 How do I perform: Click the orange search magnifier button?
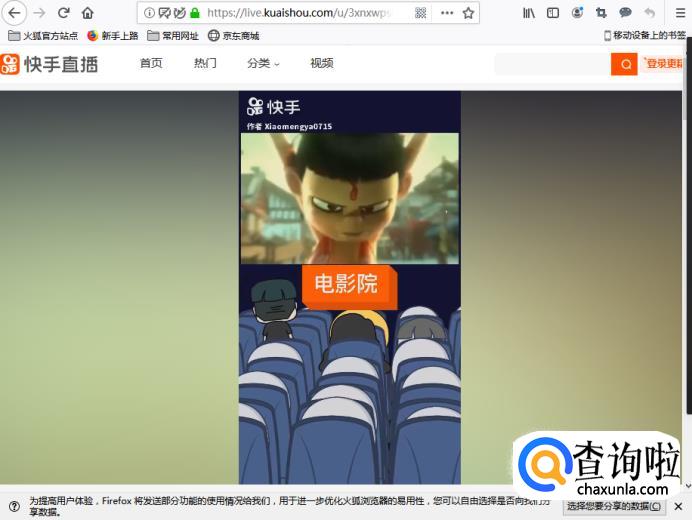pos(624,64)
